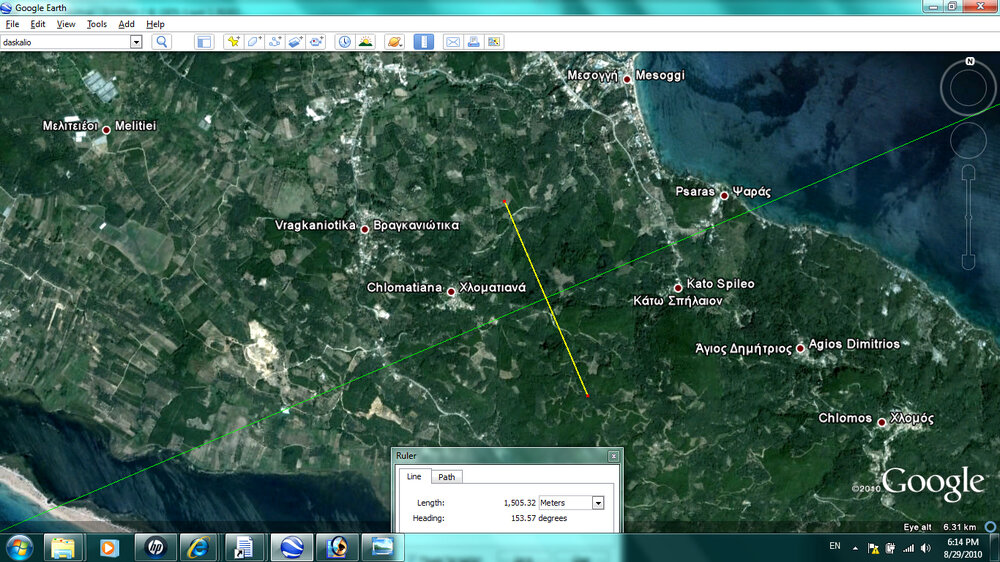This screenshot has height=562, width=1000.
Task: Click the Chlomatiana placemark on map
Action: click(x=451, y=292)
